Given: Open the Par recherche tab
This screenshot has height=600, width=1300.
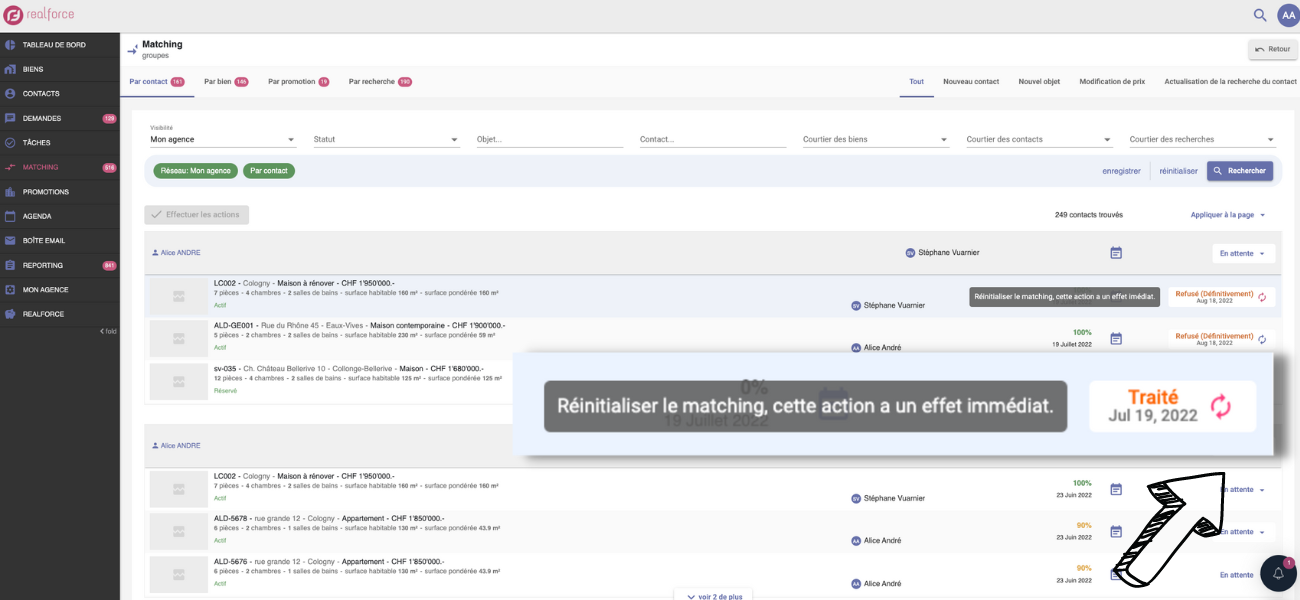Looking at the screenshot, I should click(380, 82).
